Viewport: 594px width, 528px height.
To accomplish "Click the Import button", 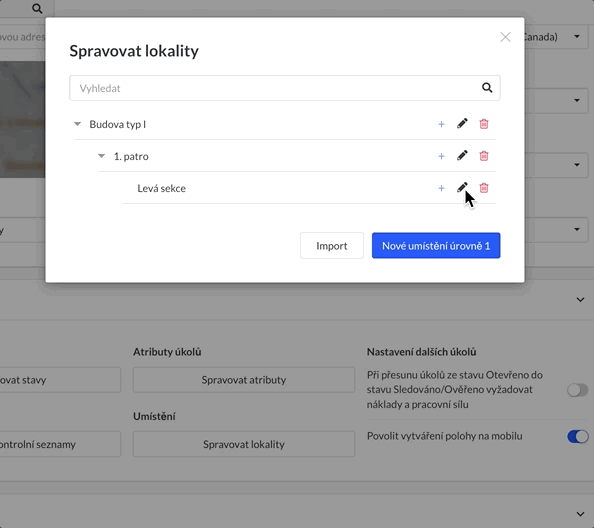I will pyautogui.click(x=332, y=245).
